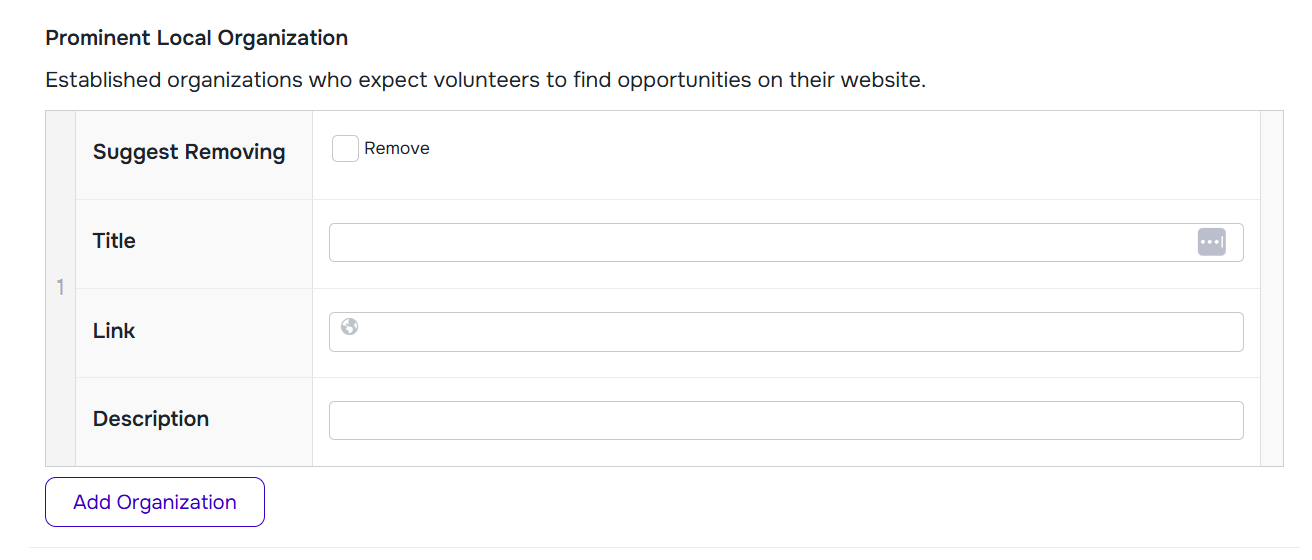Click the gray strip on row's right edge
This screenshot has width=1312, height=560.
pos(1272,288)
